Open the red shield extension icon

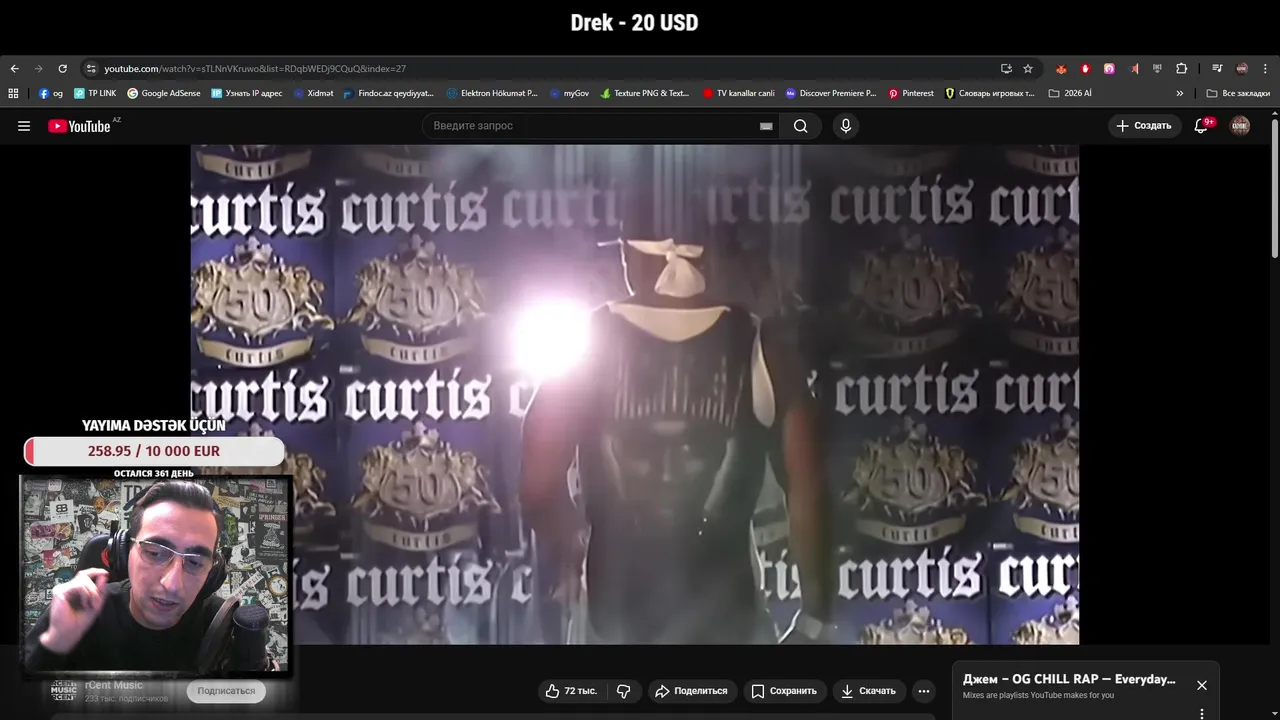pos(1085,69)
